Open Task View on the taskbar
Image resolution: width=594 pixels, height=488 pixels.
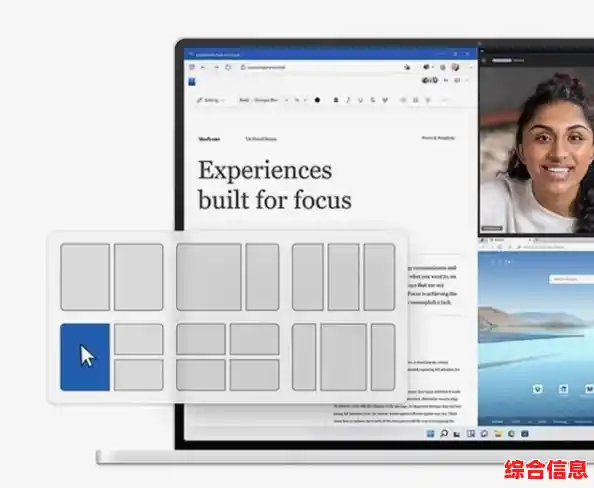pos(457,434)
